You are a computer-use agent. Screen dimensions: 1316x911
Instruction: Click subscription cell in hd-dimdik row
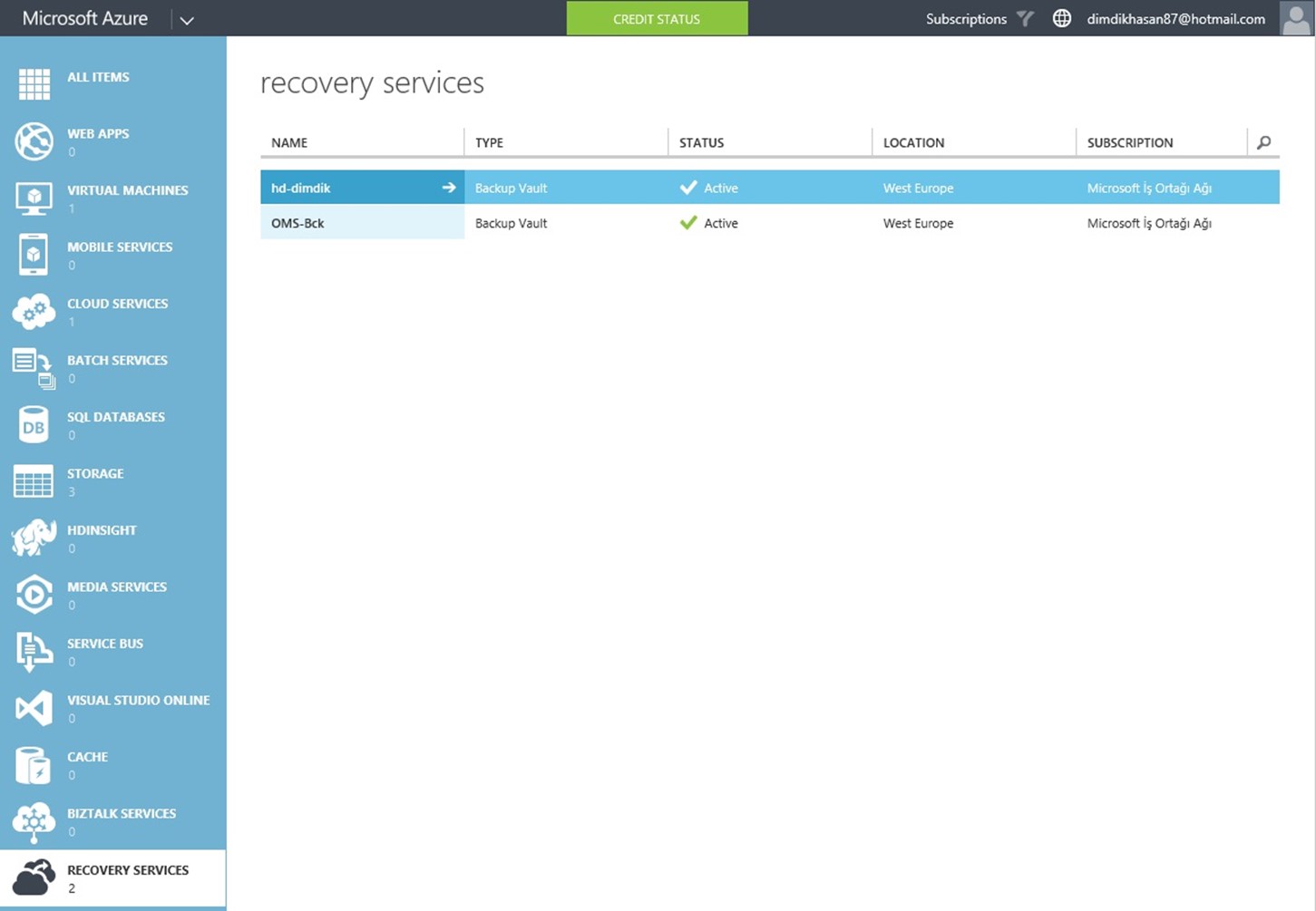click(x=1149, y=188)
